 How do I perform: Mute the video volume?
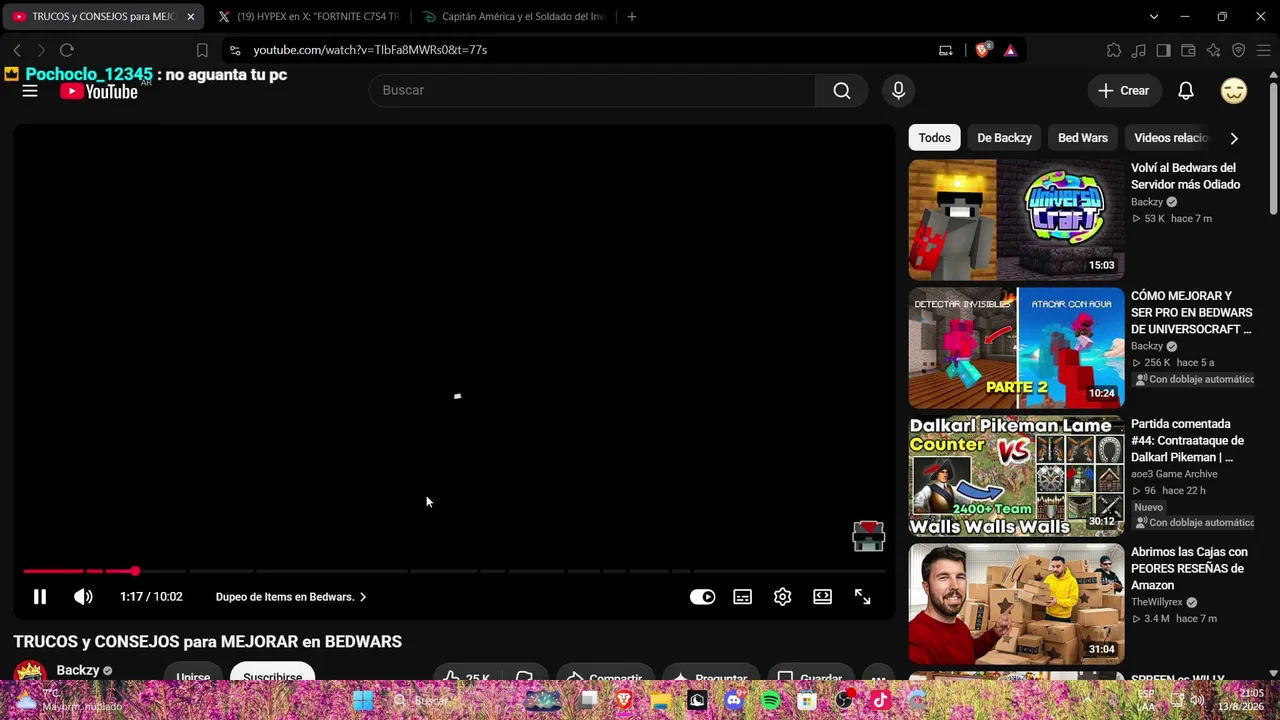pyautogui.click(x=83, y=597)
